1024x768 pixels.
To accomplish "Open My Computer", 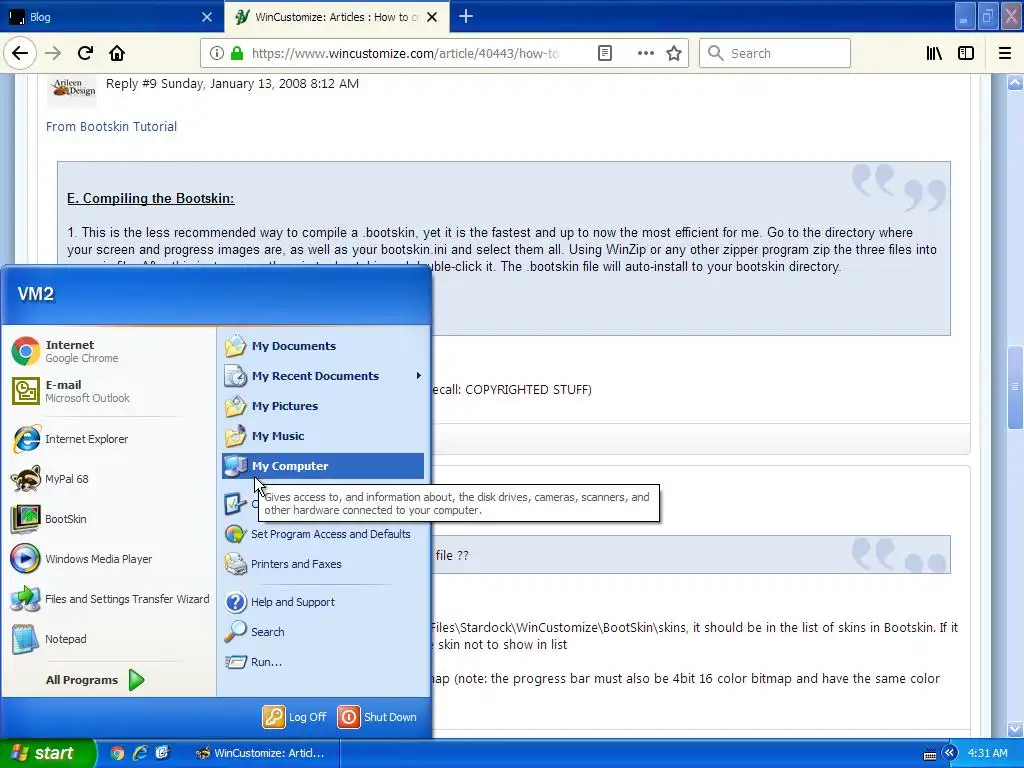I will 323,466.
